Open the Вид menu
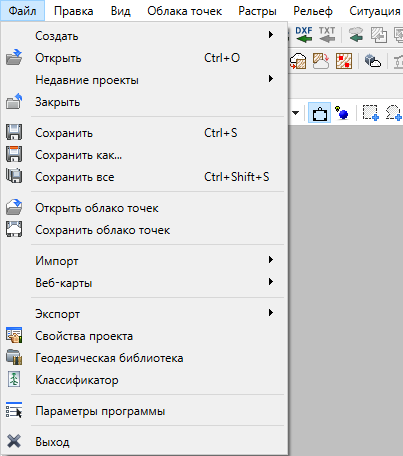Viewport: 403px width, 456px height. 121,11
